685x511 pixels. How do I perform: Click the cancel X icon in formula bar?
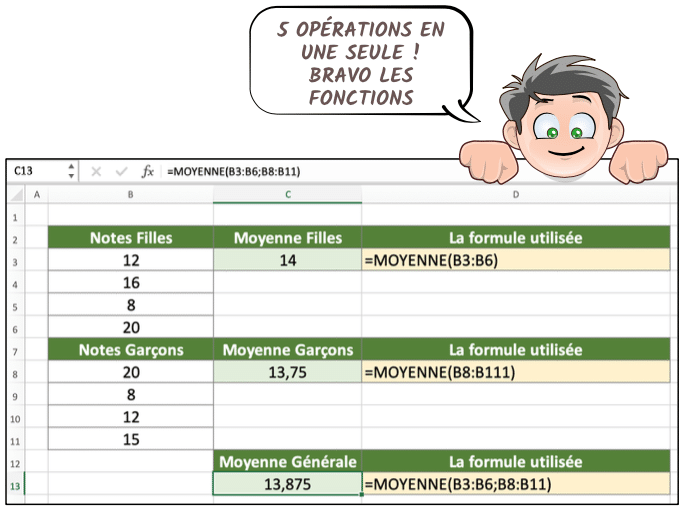pos(97,171)
